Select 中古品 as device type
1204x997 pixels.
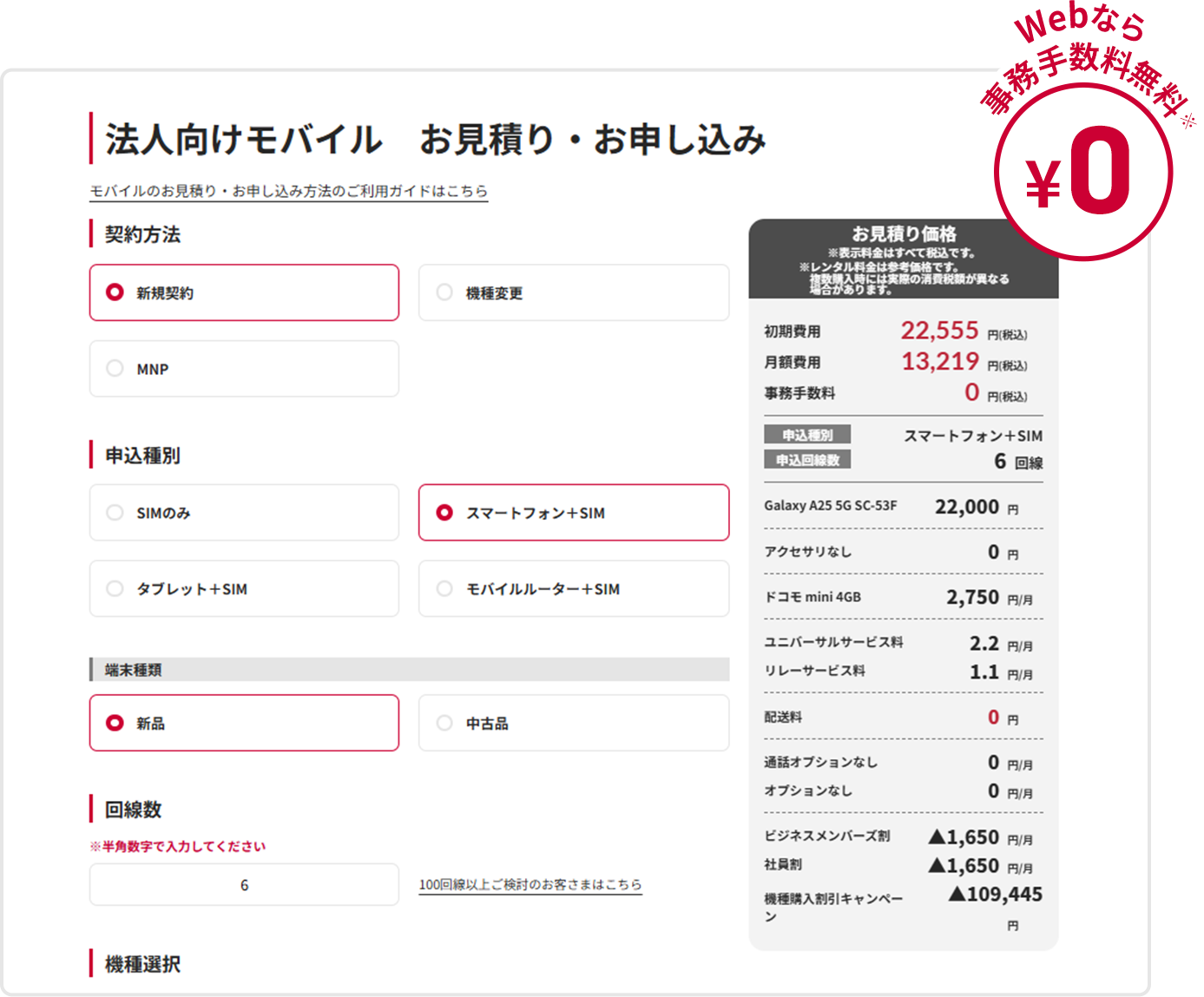574,723
